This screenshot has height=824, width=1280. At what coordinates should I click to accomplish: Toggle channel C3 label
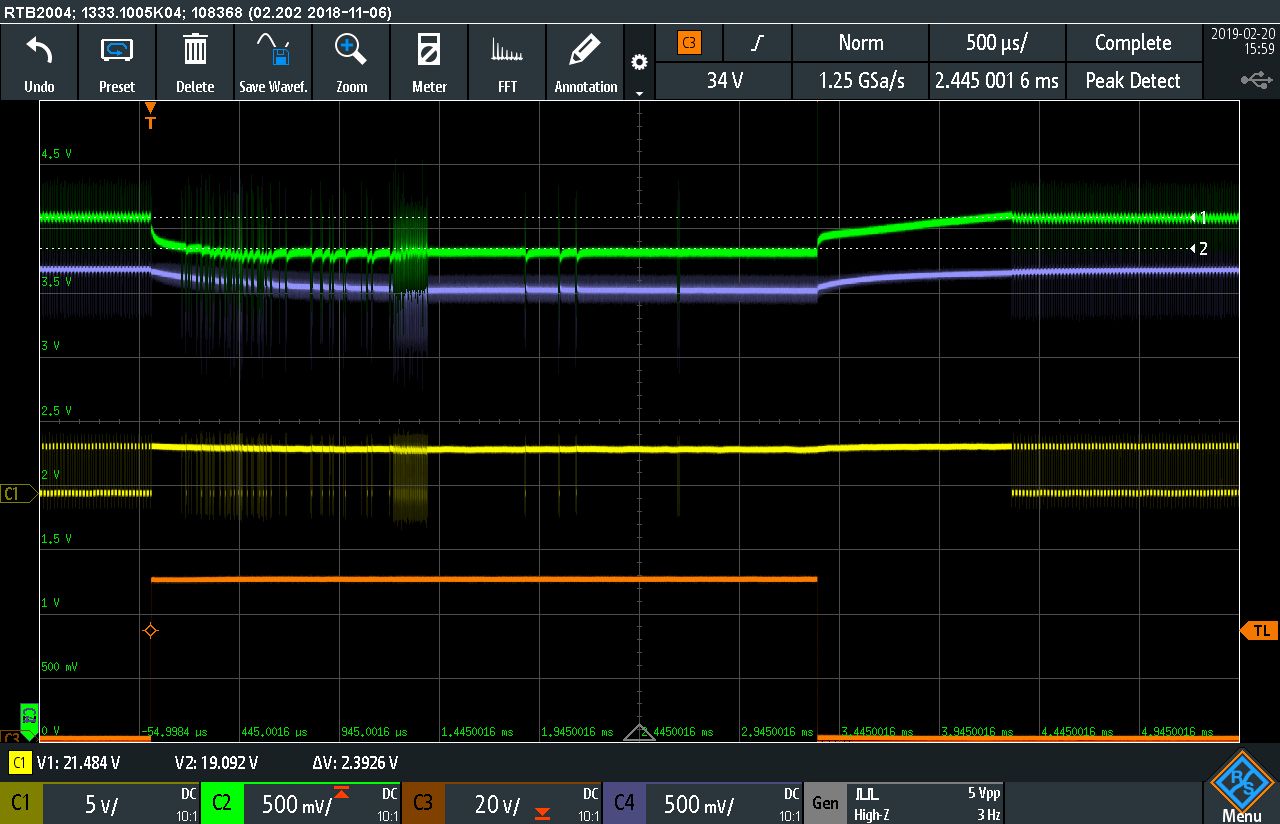pos(423,803)
